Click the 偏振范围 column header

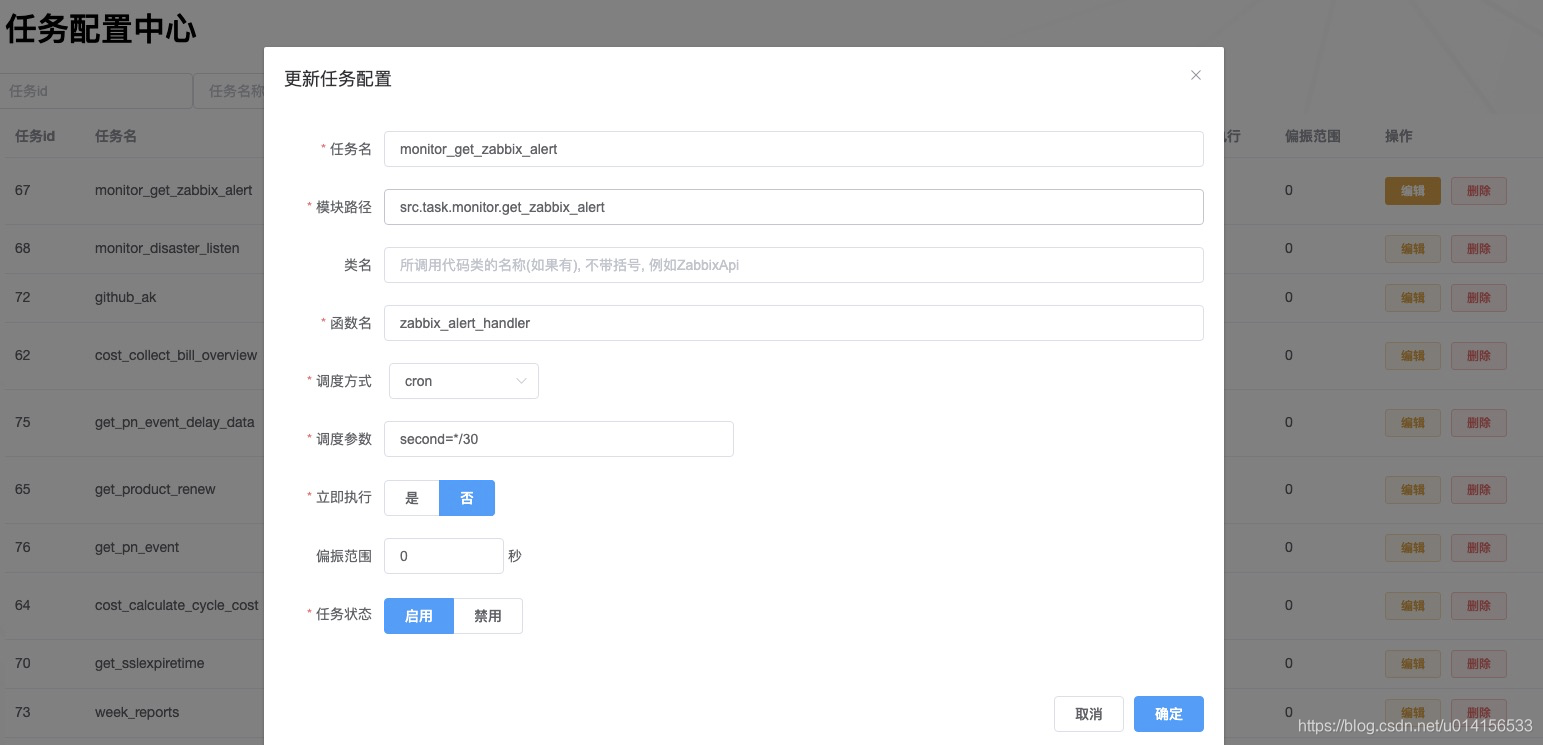tap(1313, 136)
